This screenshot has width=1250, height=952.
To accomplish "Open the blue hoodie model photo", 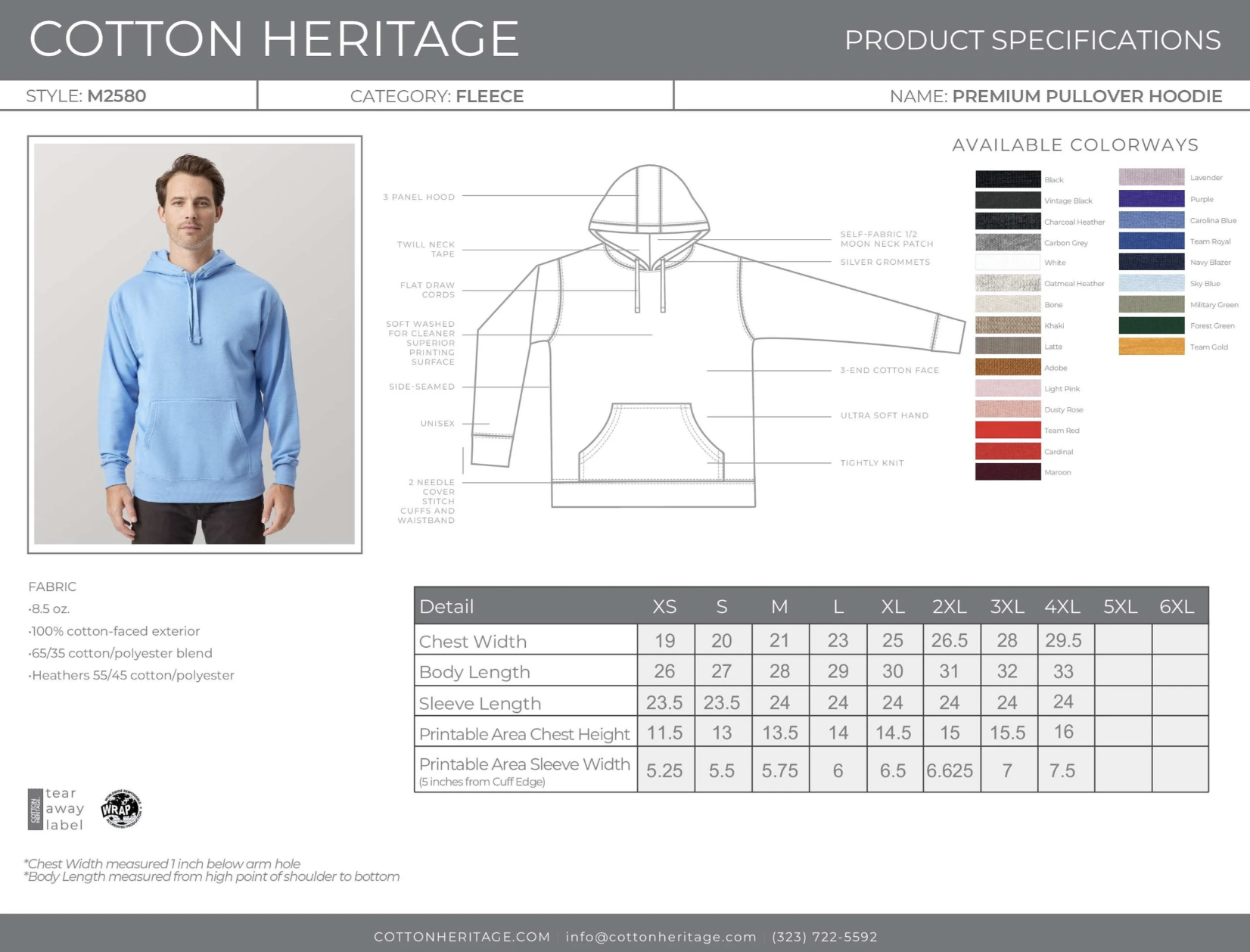I will point(194,344).
